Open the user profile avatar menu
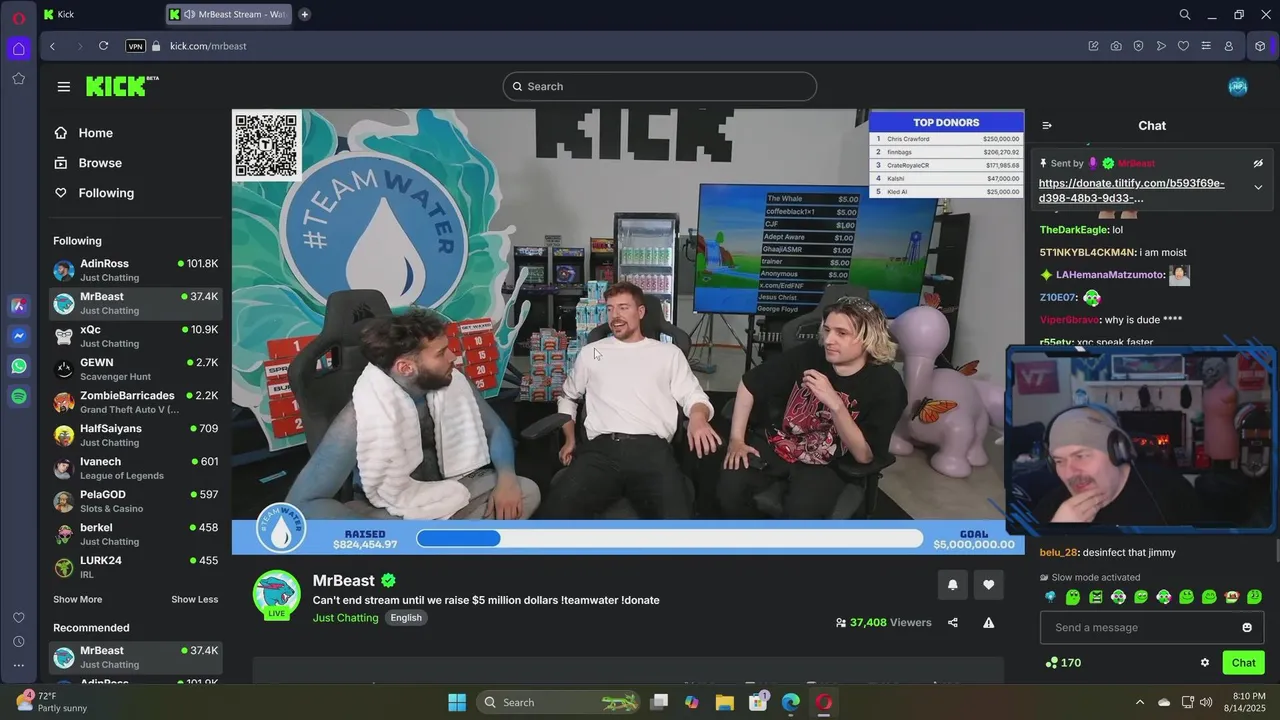This screenshot has height=720, width=1280. coord(1238,87)
